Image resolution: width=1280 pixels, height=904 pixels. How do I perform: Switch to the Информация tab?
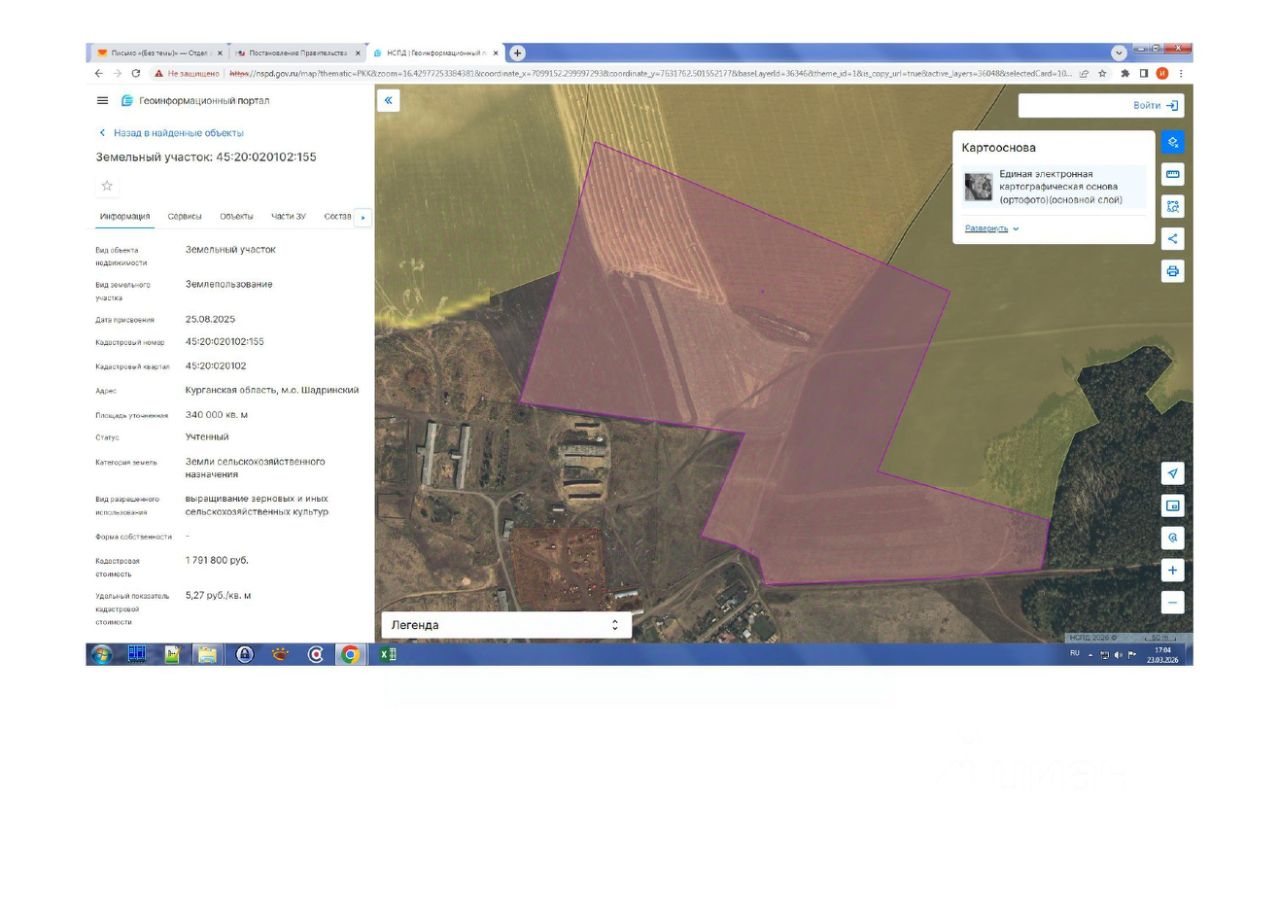coord(125,216)
